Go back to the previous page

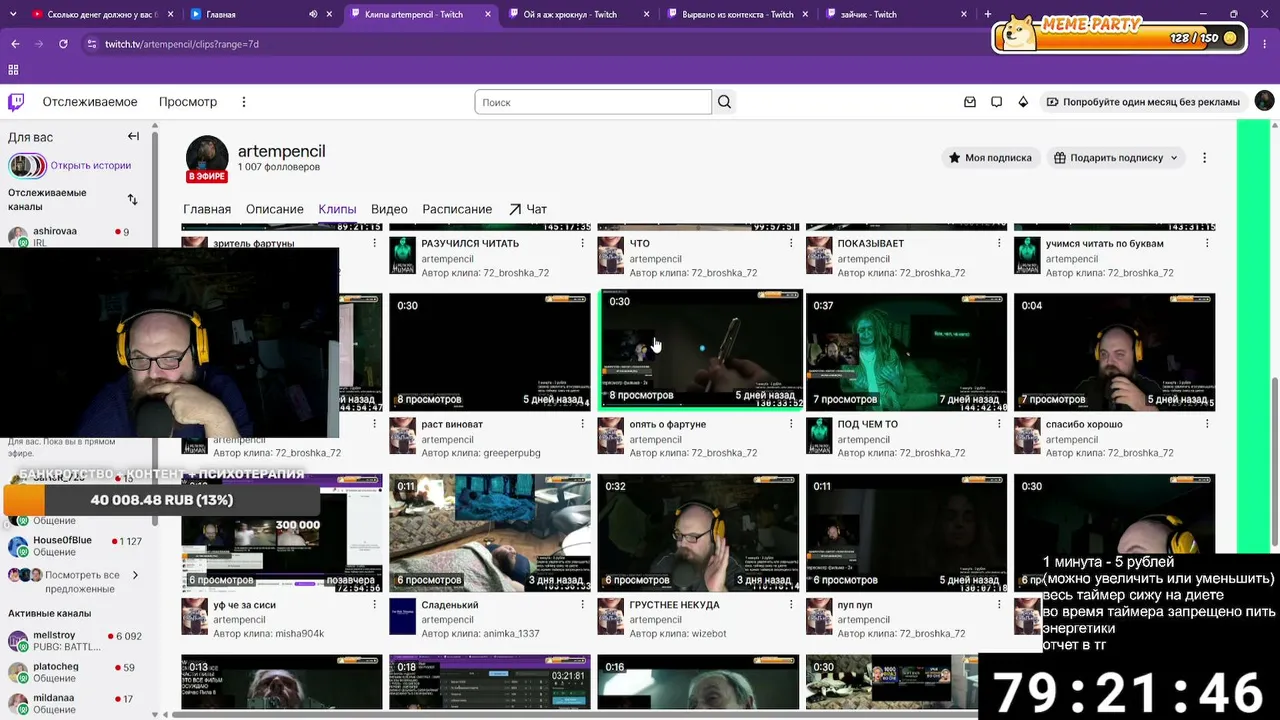[15, 44]
